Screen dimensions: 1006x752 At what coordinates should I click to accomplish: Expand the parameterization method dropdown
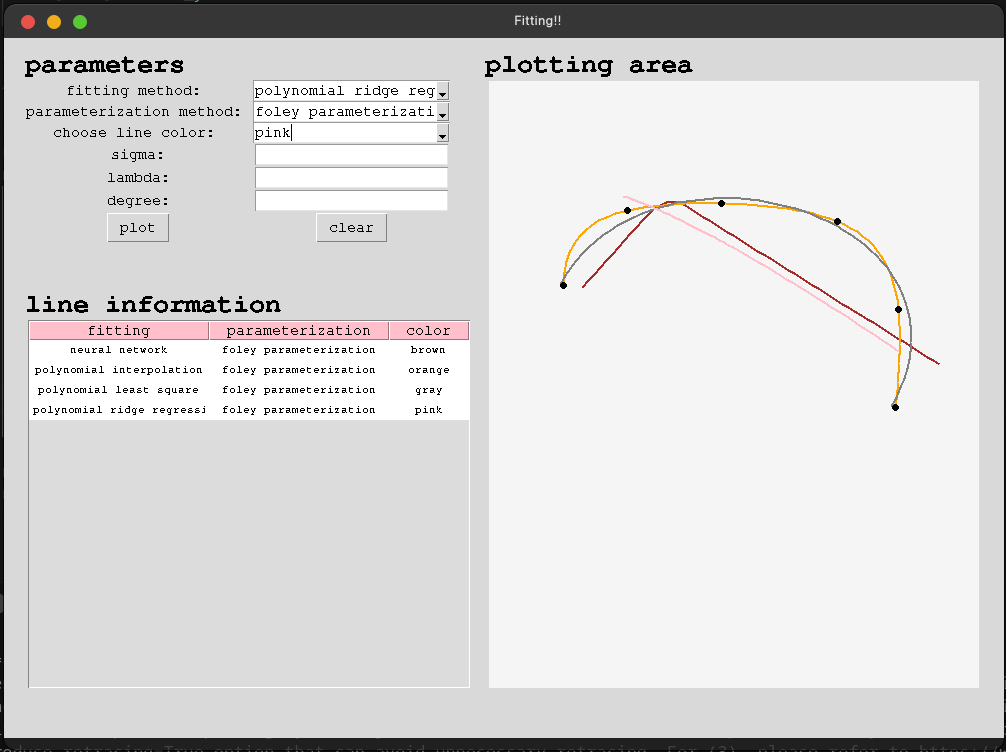coord(442,113)
